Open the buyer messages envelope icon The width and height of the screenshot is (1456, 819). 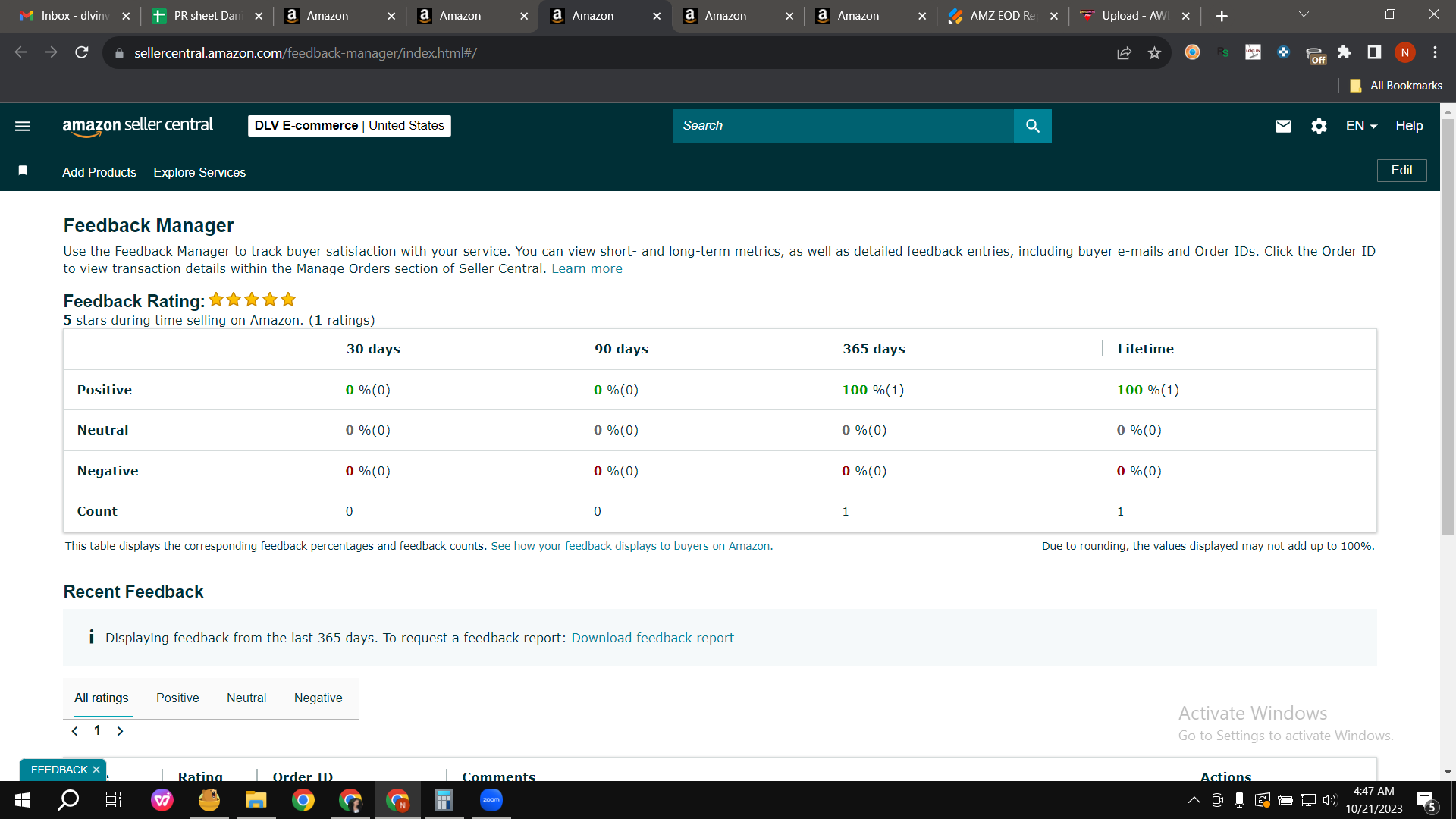(1283, 126)
